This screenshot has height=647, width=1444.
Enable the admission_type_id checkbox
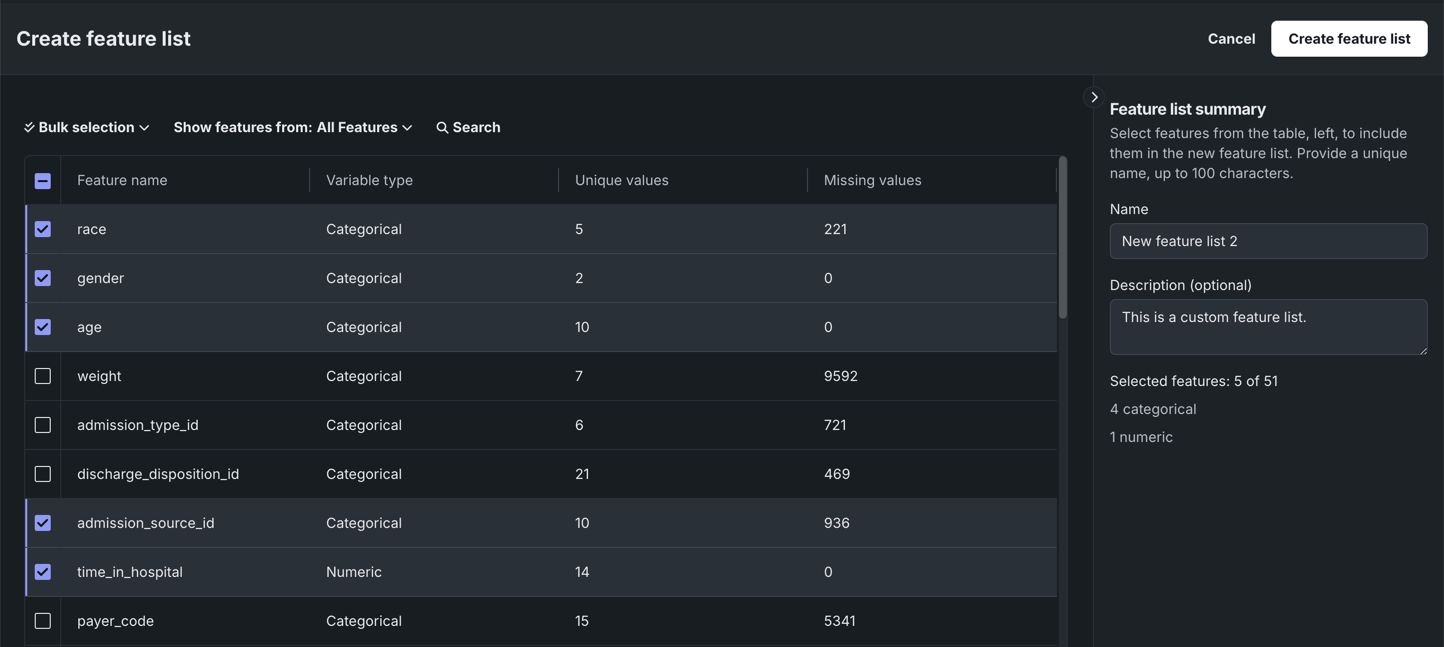point(43,425)
